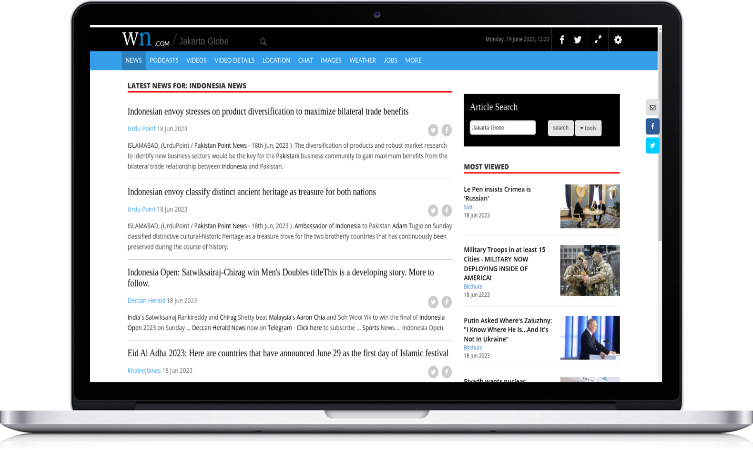Click the Facebook share button on side bar
Viewport: 753px width, 450px height.
point(653,126)
